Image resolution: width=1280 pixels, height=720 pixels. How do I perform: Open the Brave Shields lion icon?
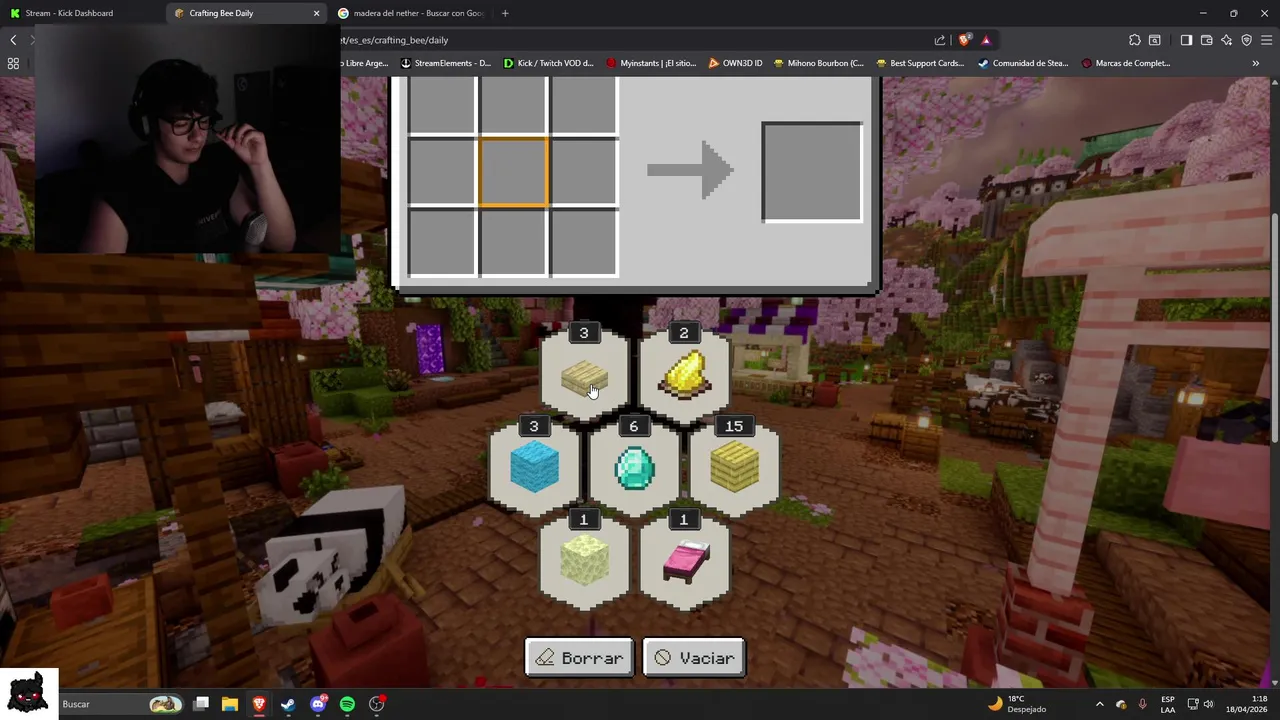[x=964, y=40]
